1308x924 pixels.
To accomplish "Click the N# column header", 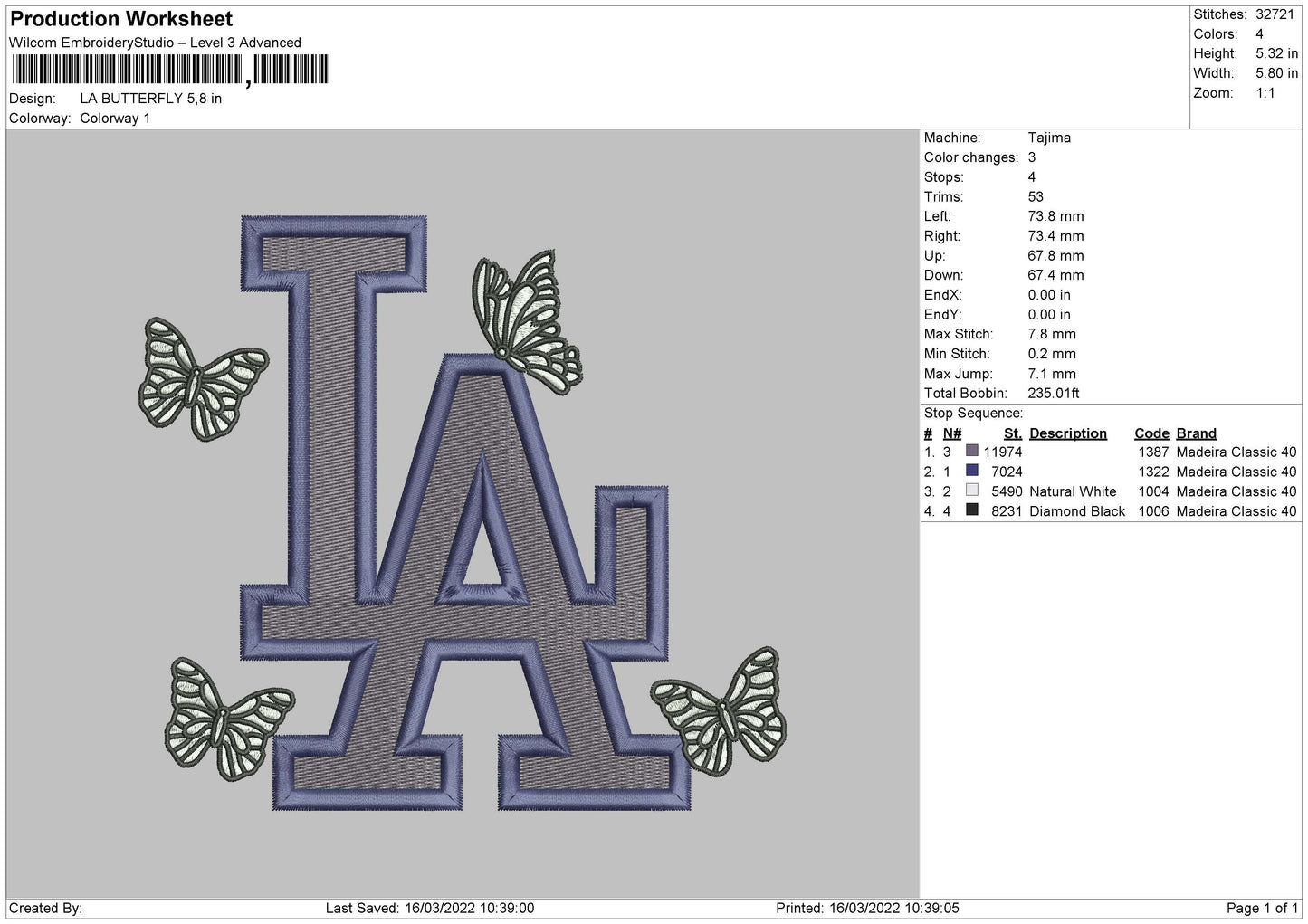I will coord(952,433).
